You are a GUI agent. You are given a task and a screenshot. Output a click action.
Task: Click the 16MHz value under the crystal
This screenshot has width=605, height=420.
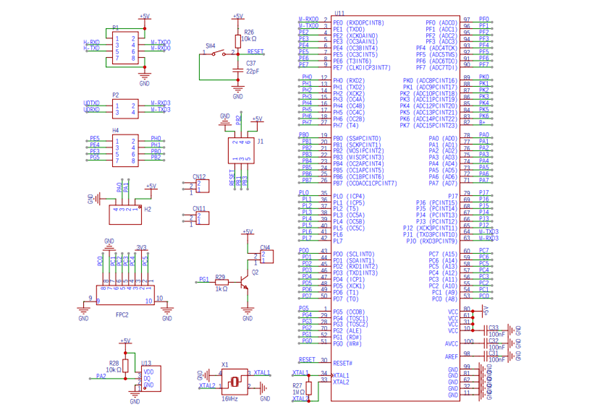pyautogui.click(x=230, y=398)
